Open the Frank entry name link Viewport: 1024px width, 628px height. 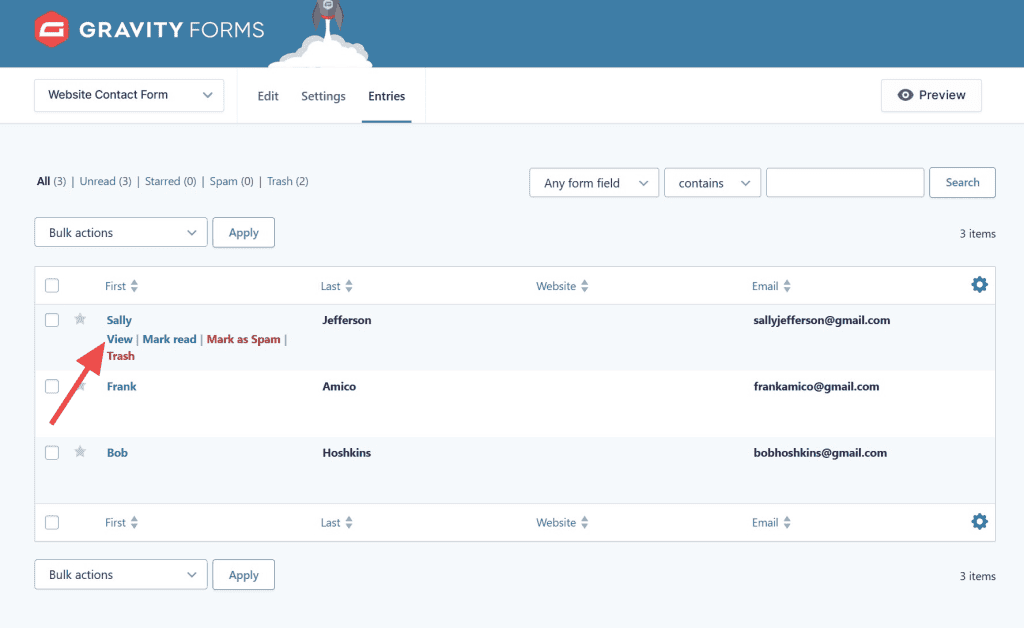[x=121, y=386]
